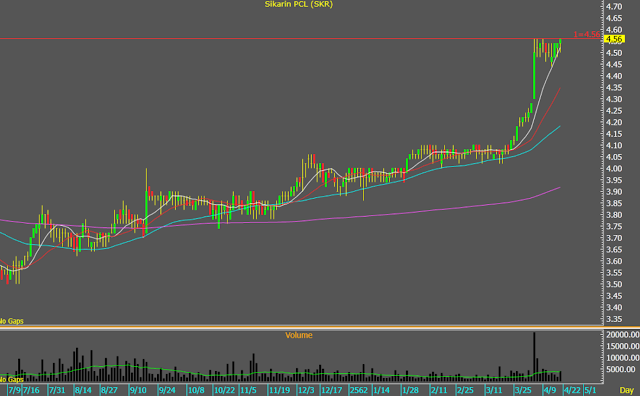Select the 12/3 date label
This screenshot has height=396, width=640.
pos(306,390)
